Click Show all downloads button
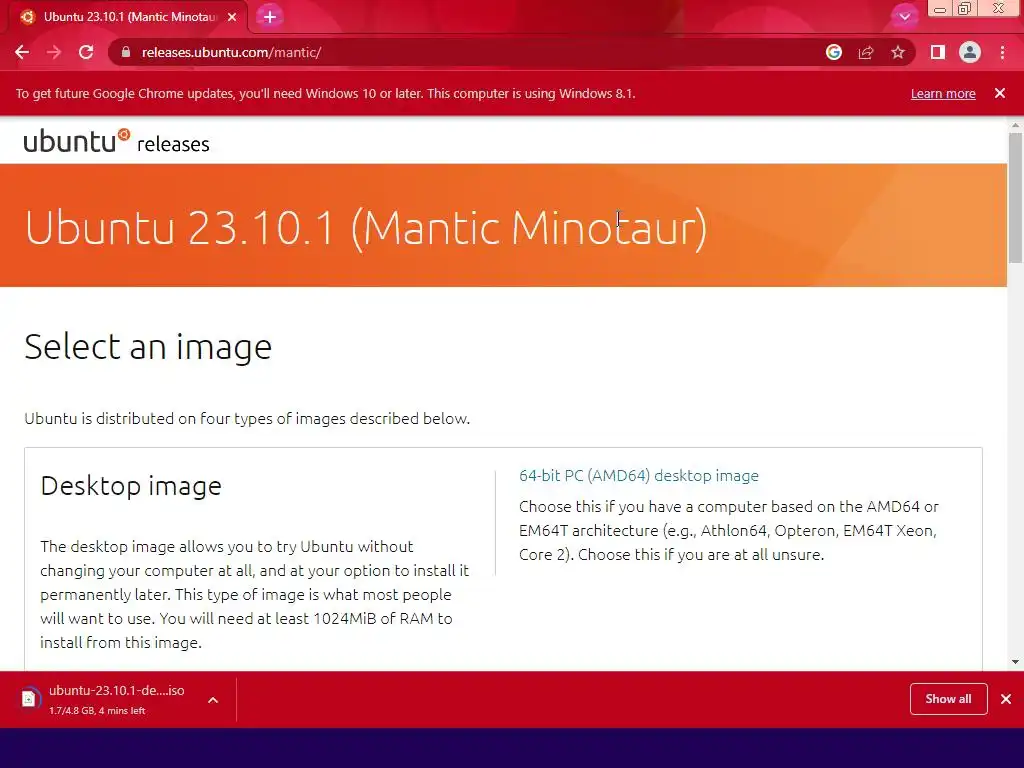1024x768 pixels. pos(948,699)
